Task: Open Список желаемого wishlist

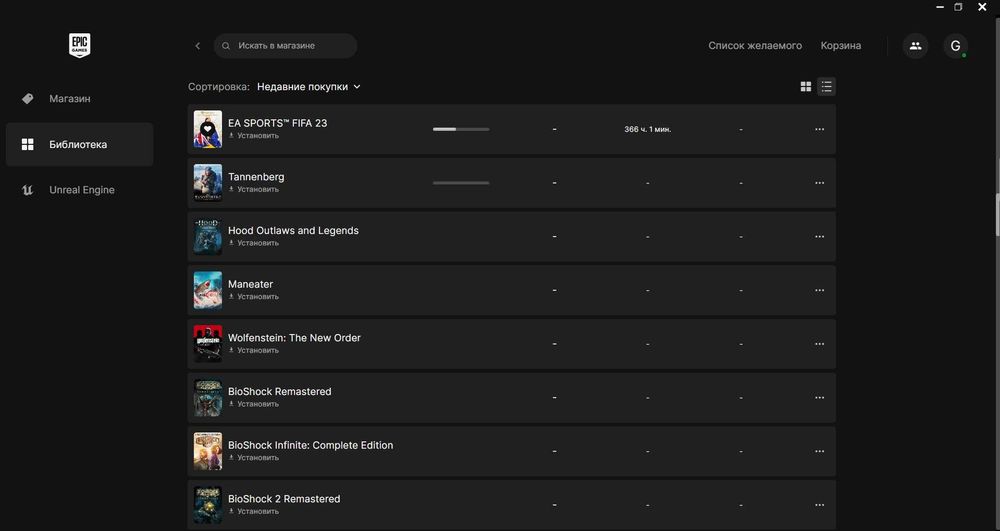Action: (755, 46)
